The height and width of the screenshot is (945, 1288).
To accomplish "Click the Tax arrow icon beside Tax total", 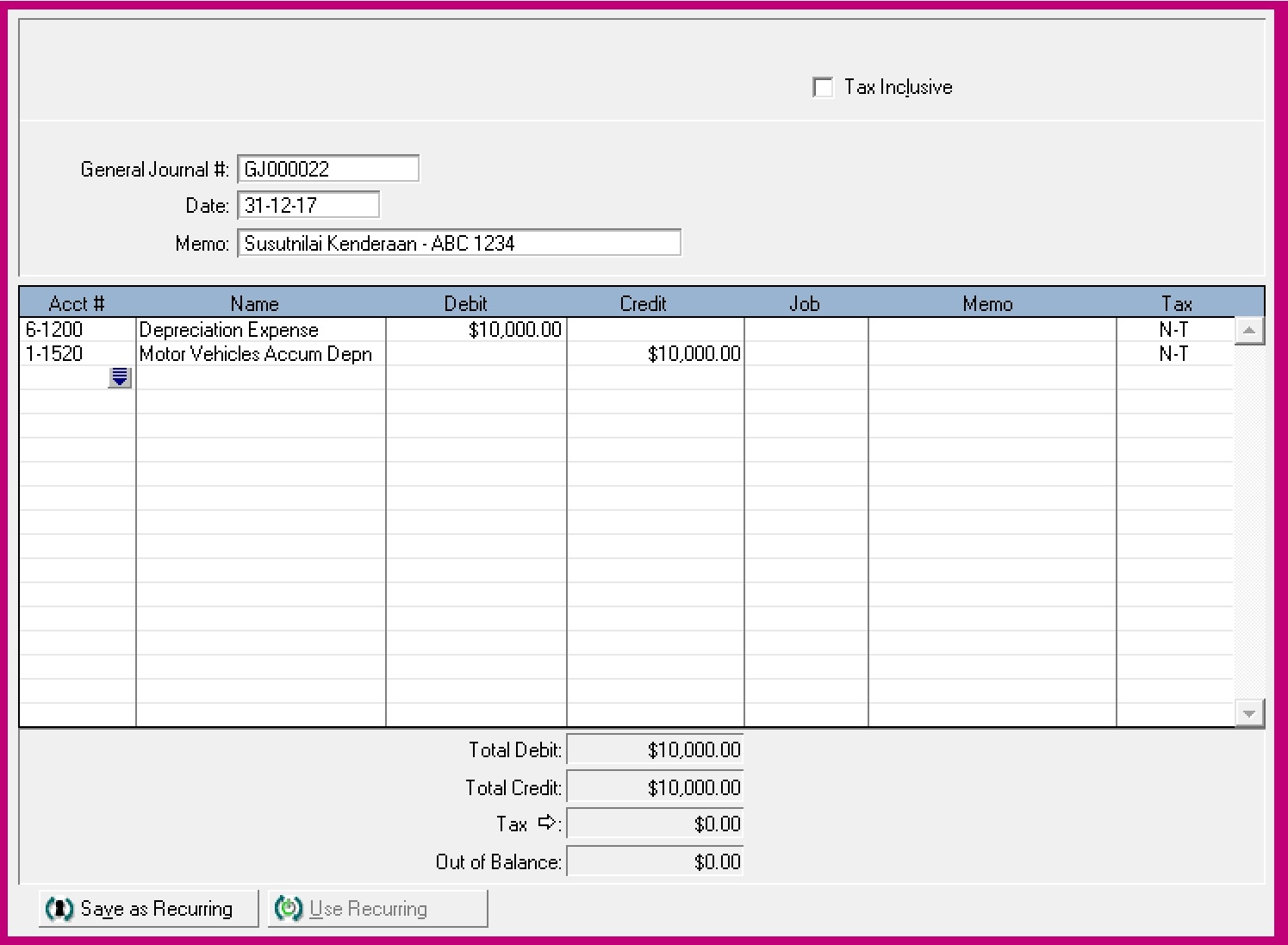I will (546, 823).
